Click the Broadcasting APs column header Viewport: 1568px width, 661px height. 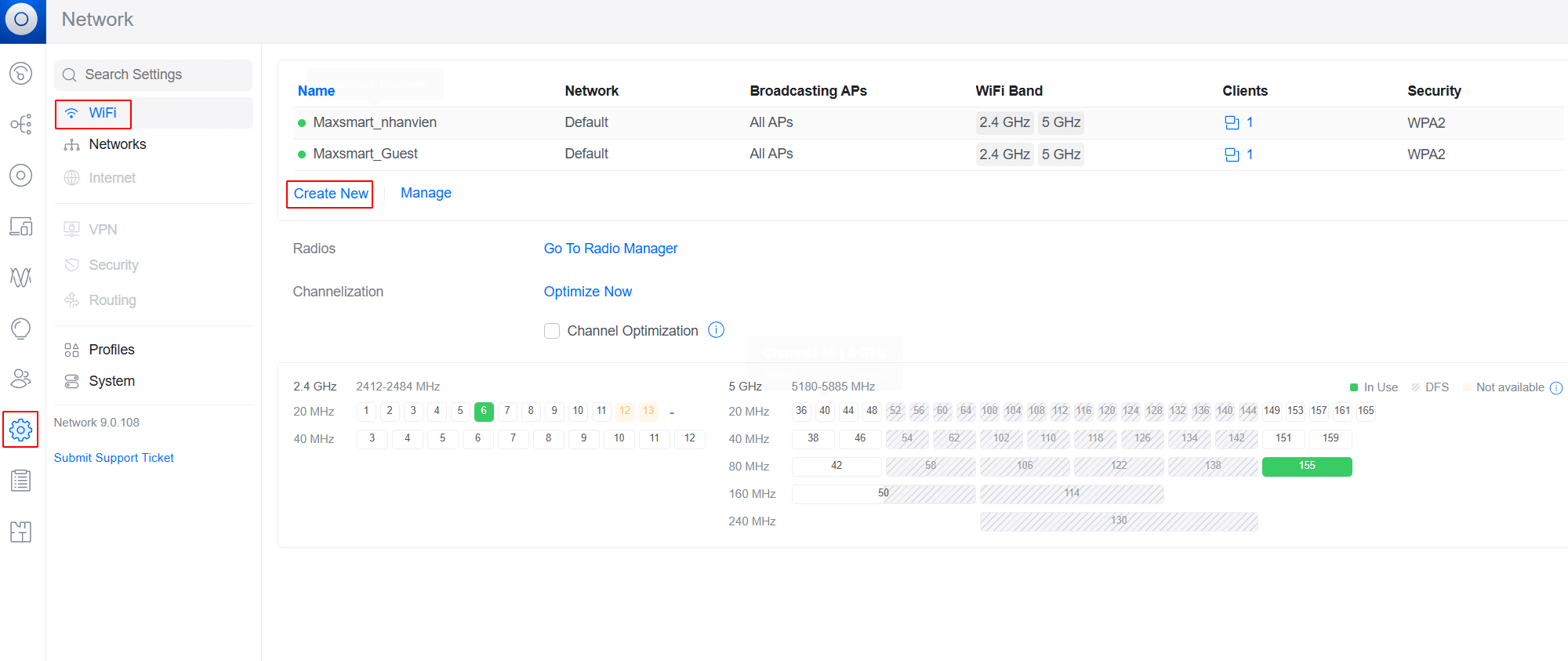click(808, 91)
